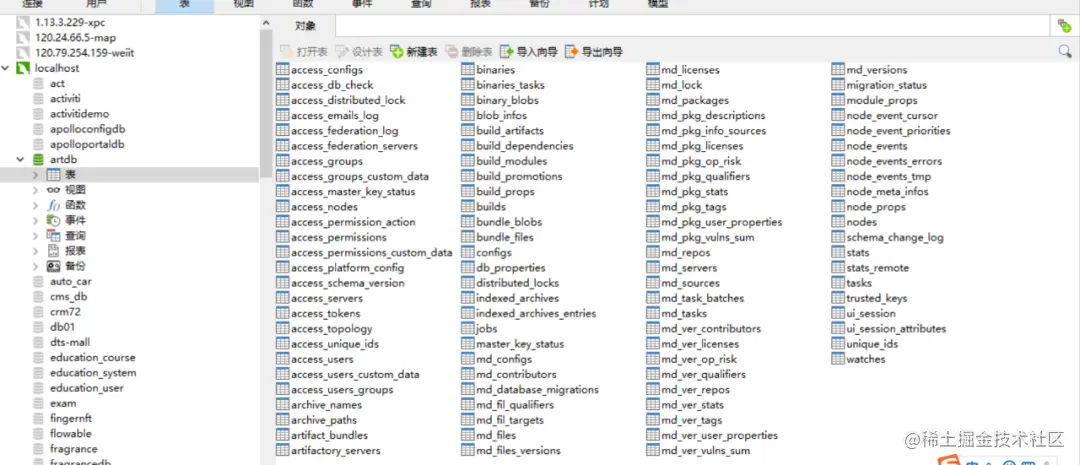Screen dimensions: 1080x465
Task: Click the database icon beside education_course
Action: [x=39, y=358]
